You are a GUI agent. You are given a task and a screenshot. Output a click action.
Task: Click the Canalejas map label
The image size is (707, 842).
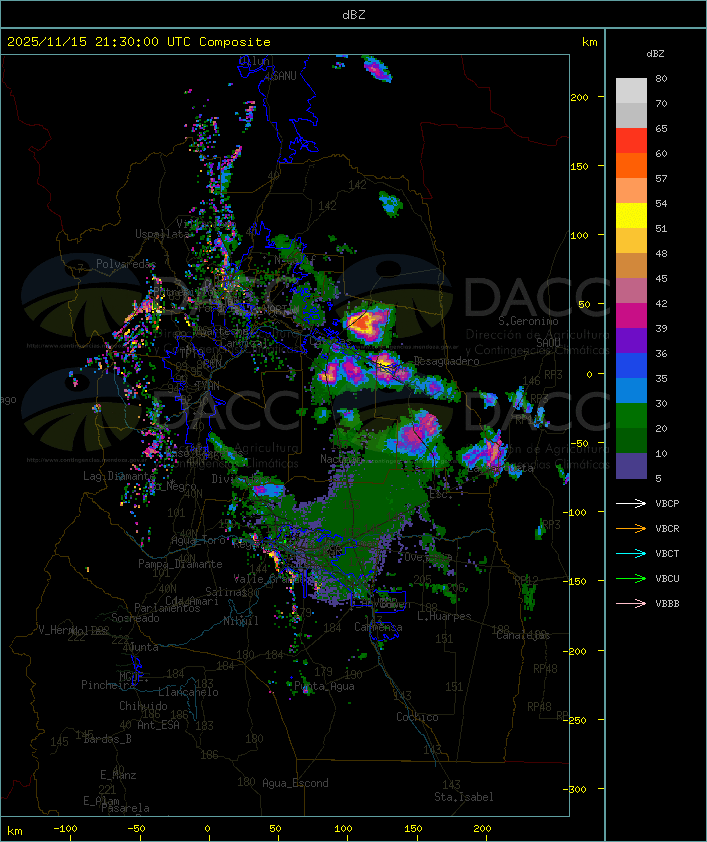523,635
